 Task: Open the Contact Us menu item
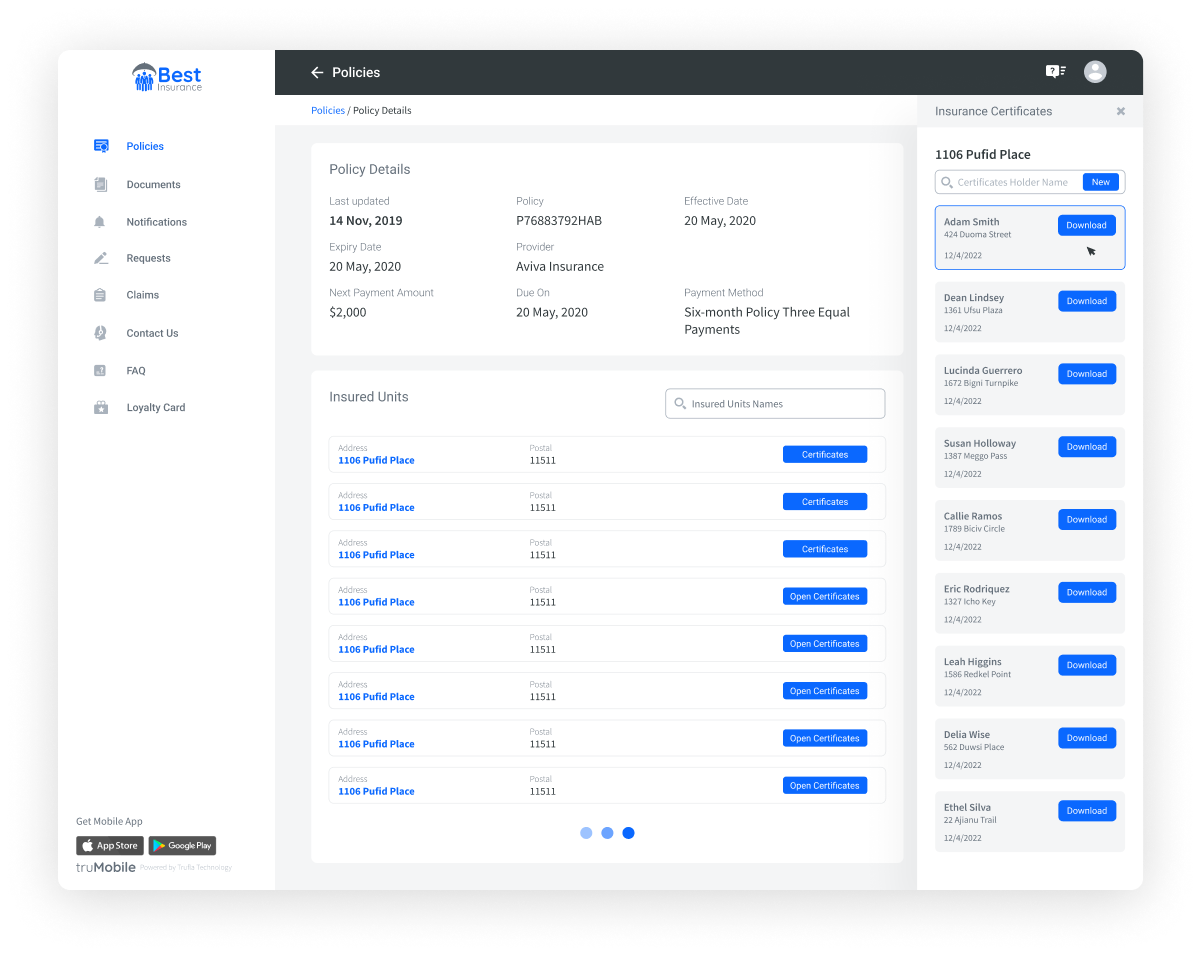[152, 333]
